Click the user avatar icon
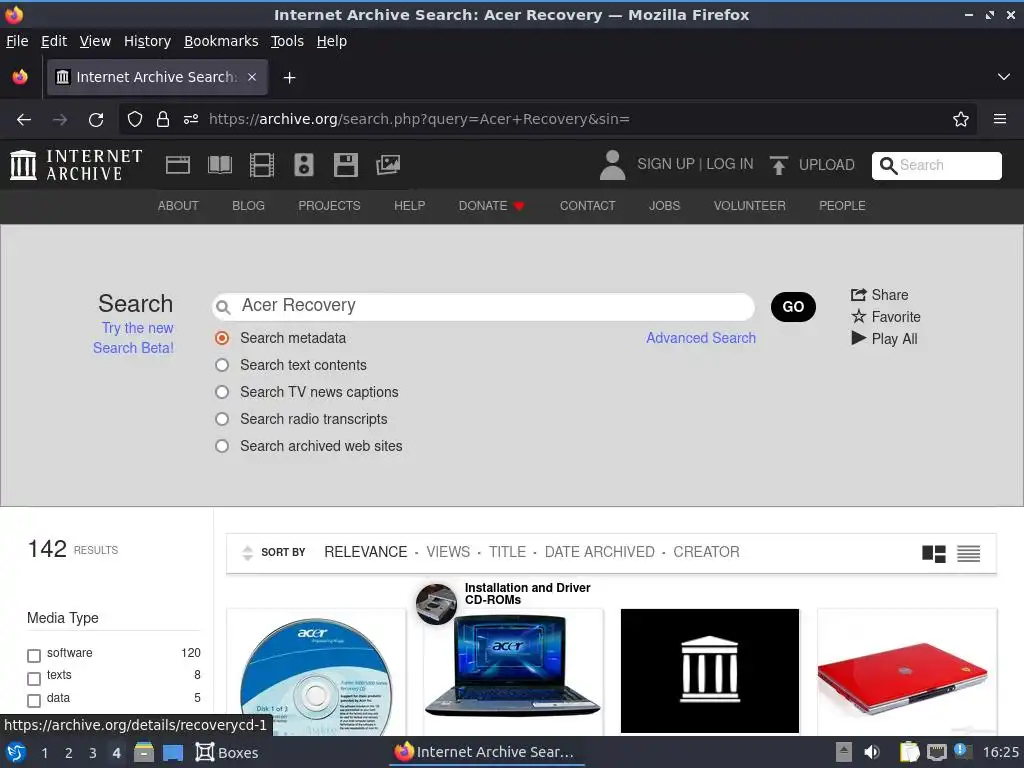This screenshot has height=768, width=1024. [x=613, y=165]
